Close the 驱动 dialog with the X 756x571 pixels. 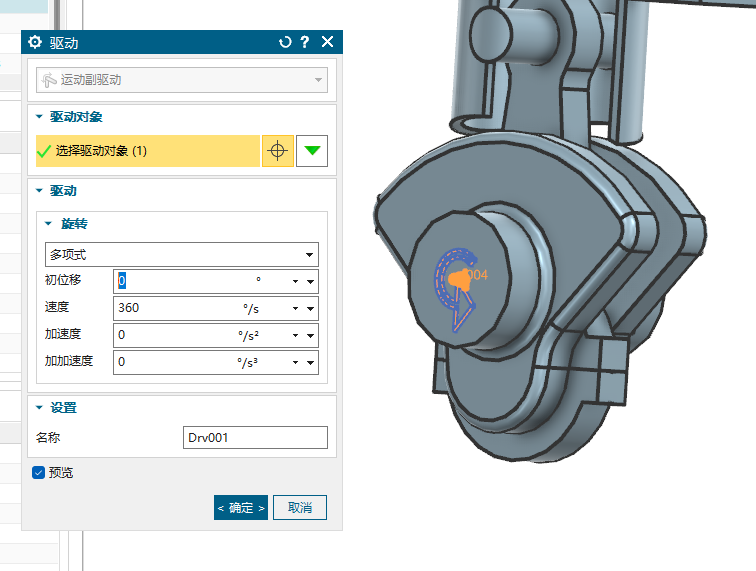[x=327, y=42]
